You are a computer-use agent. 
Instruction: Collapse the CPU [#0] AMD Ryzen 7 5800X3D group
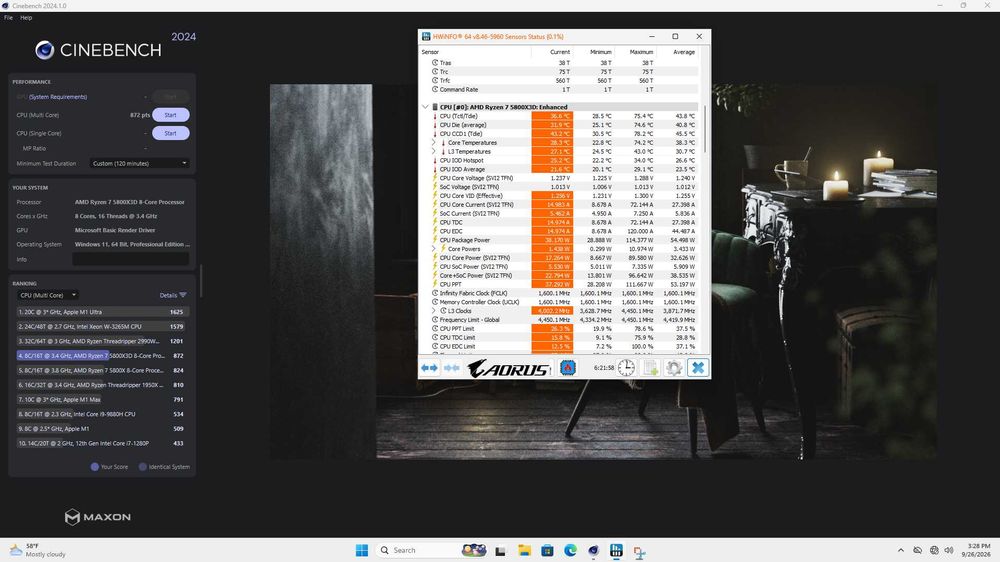click(x=425, y=107)
